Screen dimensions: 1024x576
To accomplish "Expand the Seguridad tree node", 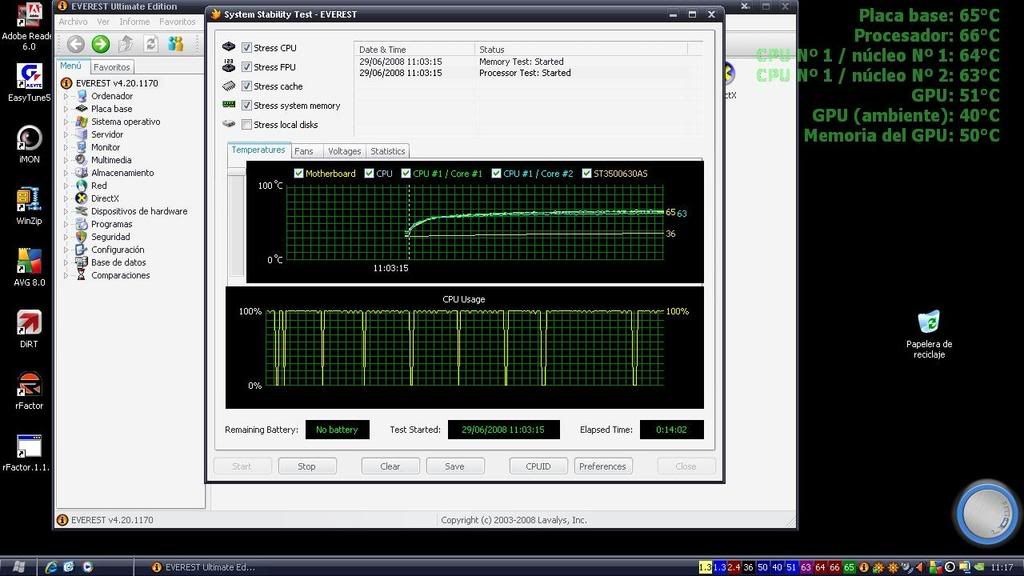I will [x=66, y=237].
